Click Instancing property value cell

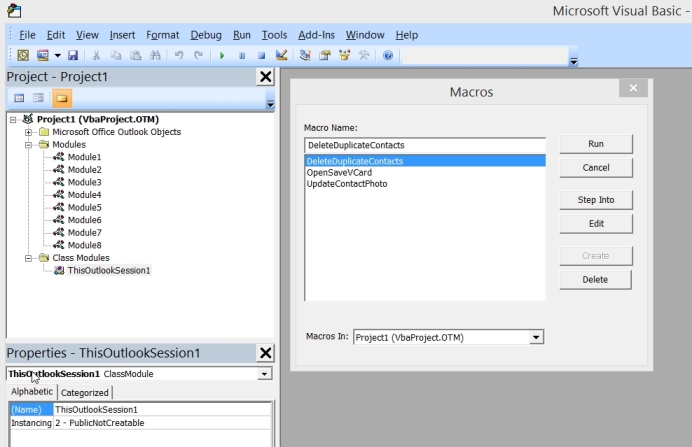pyautogui.click(x=162, y=423)
